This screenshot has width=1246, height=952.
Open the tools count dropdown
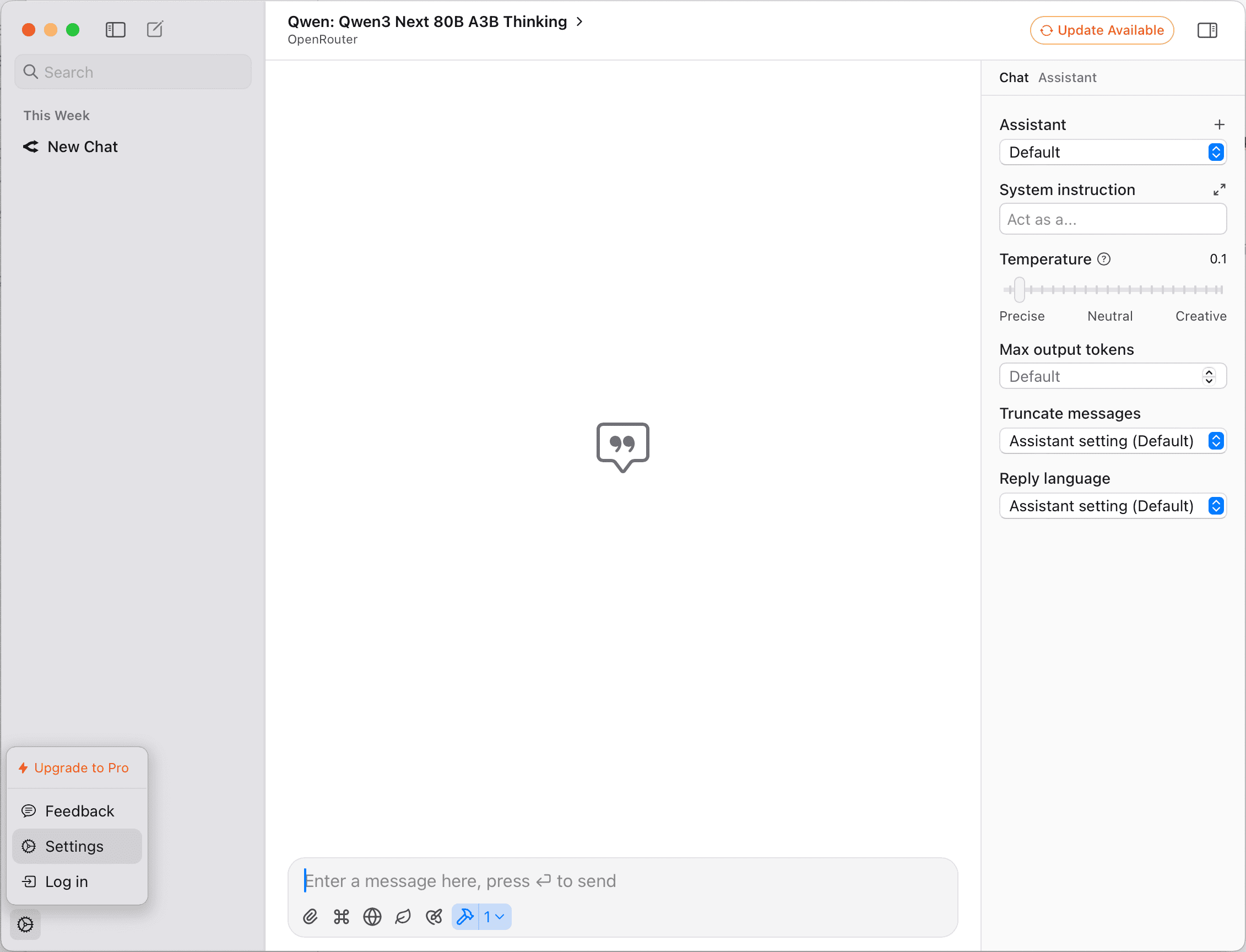coord(495,917)
